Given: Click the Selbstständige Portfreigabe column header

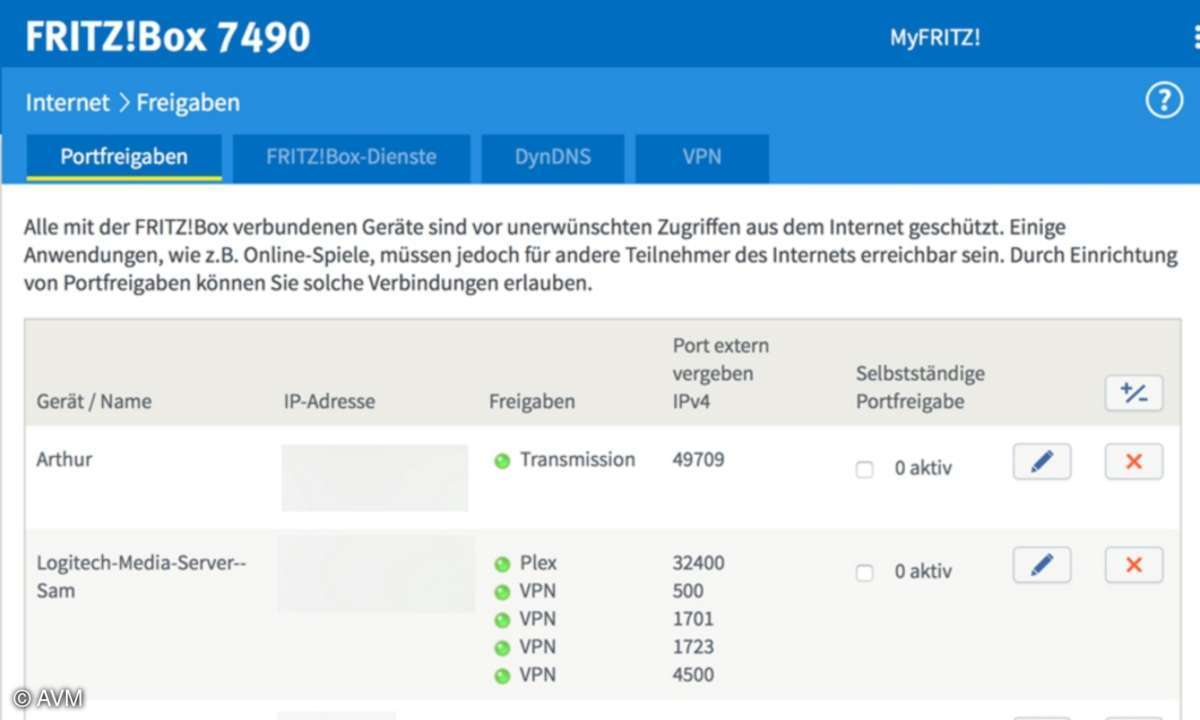Looking at the screenshot, I should tap(920, 388).
